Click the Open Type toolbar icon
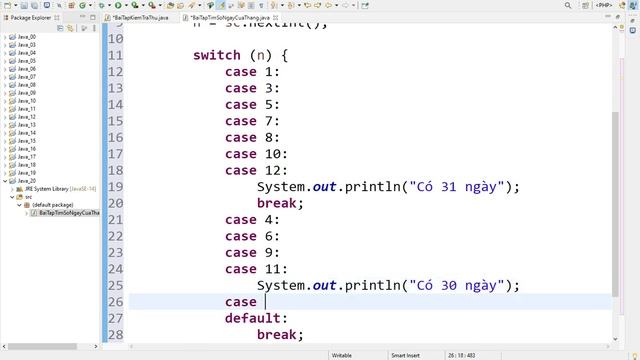Image resolution: width=640 pixels, height=360 pixels. click(x=171, y=5)
